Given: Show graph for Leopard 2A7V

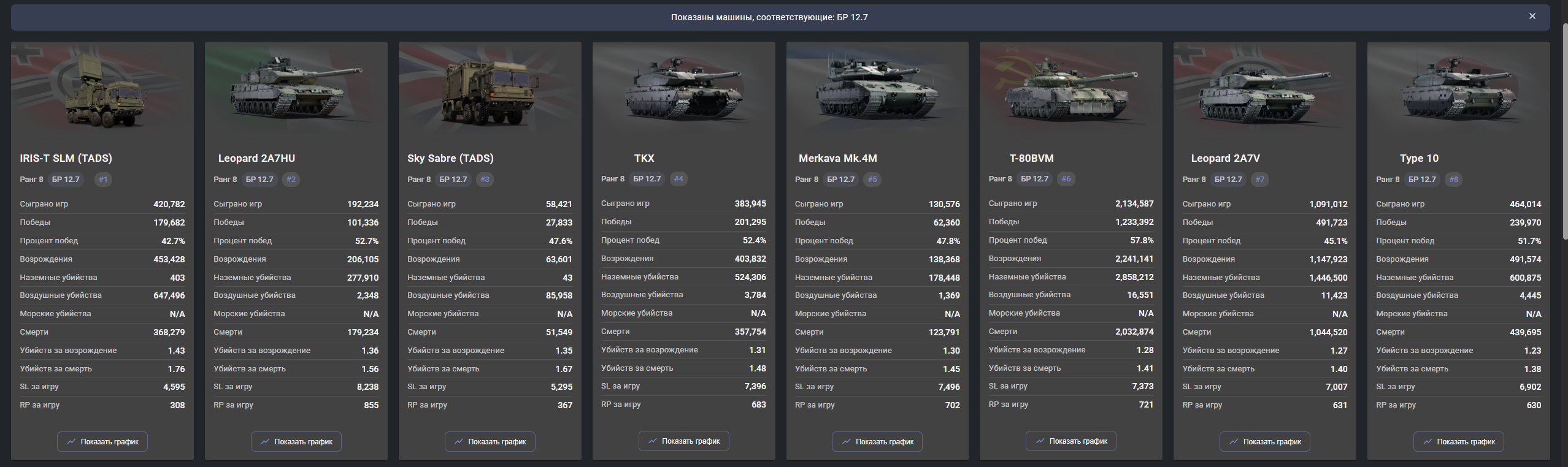Looking at the screenshot, I should [x=1265, y=441].
